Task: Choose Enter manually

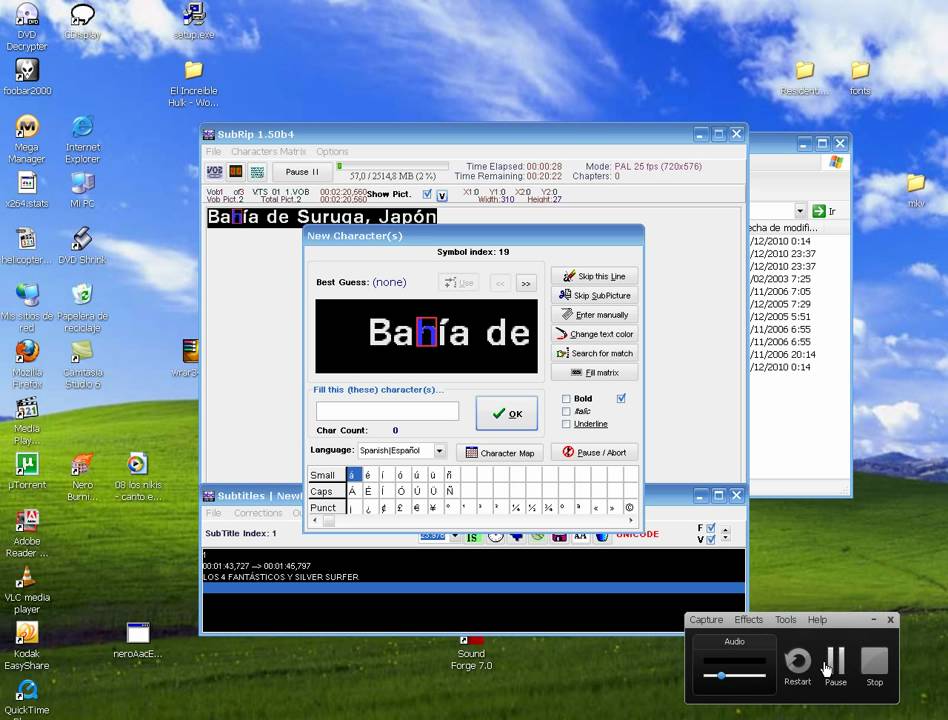Action: [594, 315]
